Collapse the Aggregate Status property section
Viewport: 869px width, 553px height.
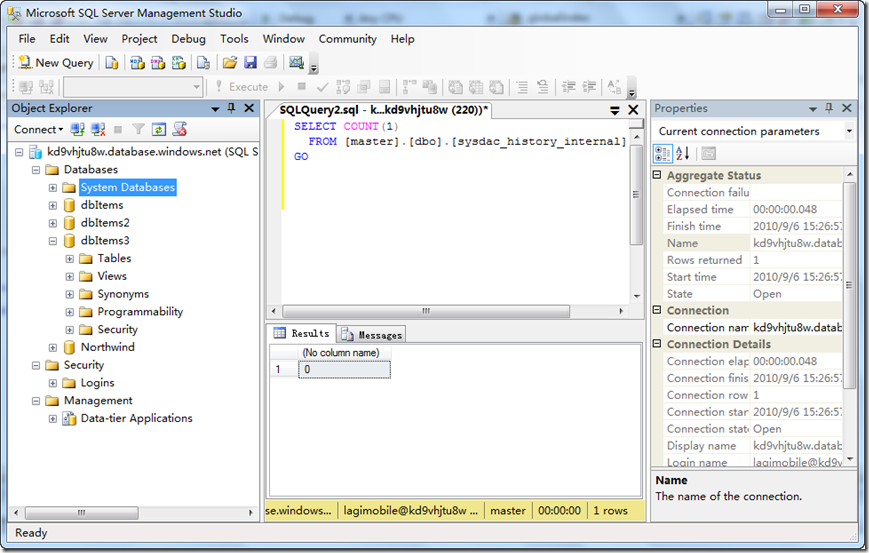[658, 176]
